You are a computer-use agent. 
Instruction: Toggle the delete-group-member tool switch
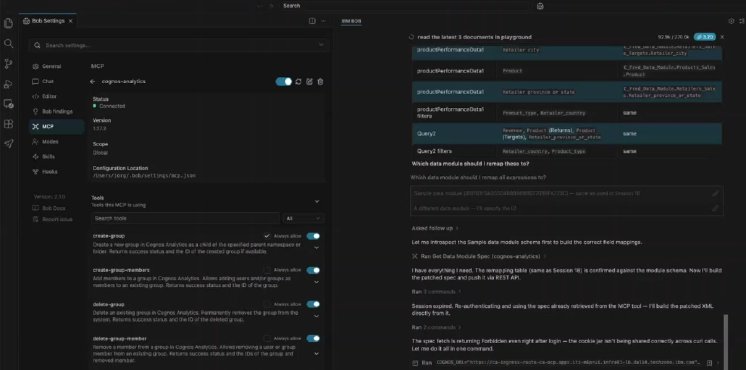click(313, 338)
